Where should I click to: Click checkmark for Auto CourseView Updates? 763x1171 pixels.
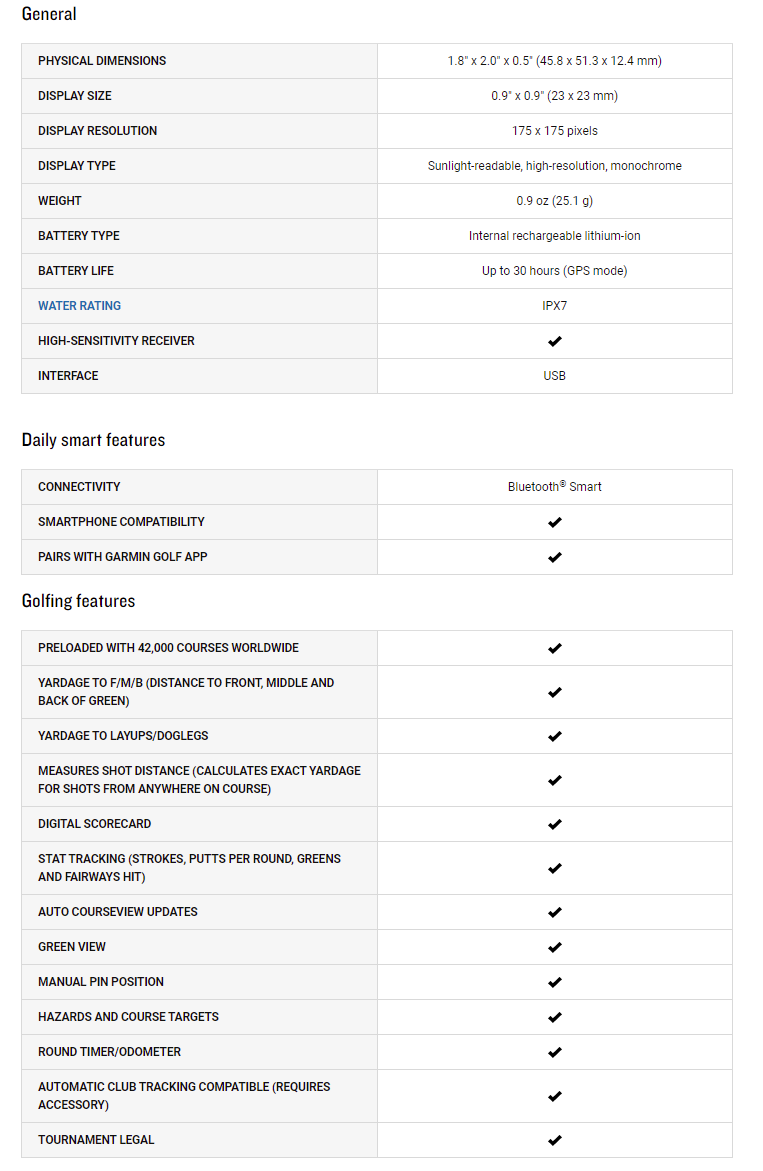point(555,913)
